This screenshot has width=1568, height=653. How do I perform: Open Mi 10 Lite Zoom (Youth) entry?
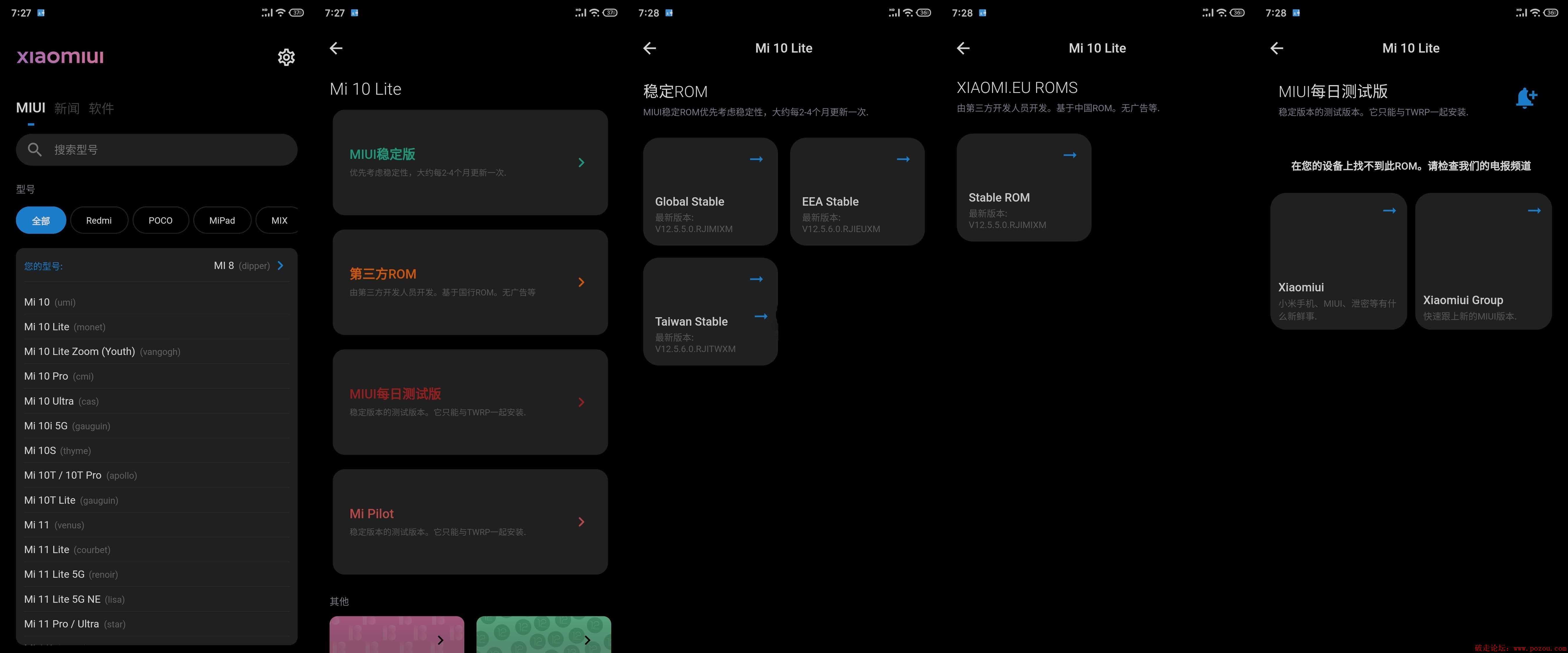(x=157, y=351)
